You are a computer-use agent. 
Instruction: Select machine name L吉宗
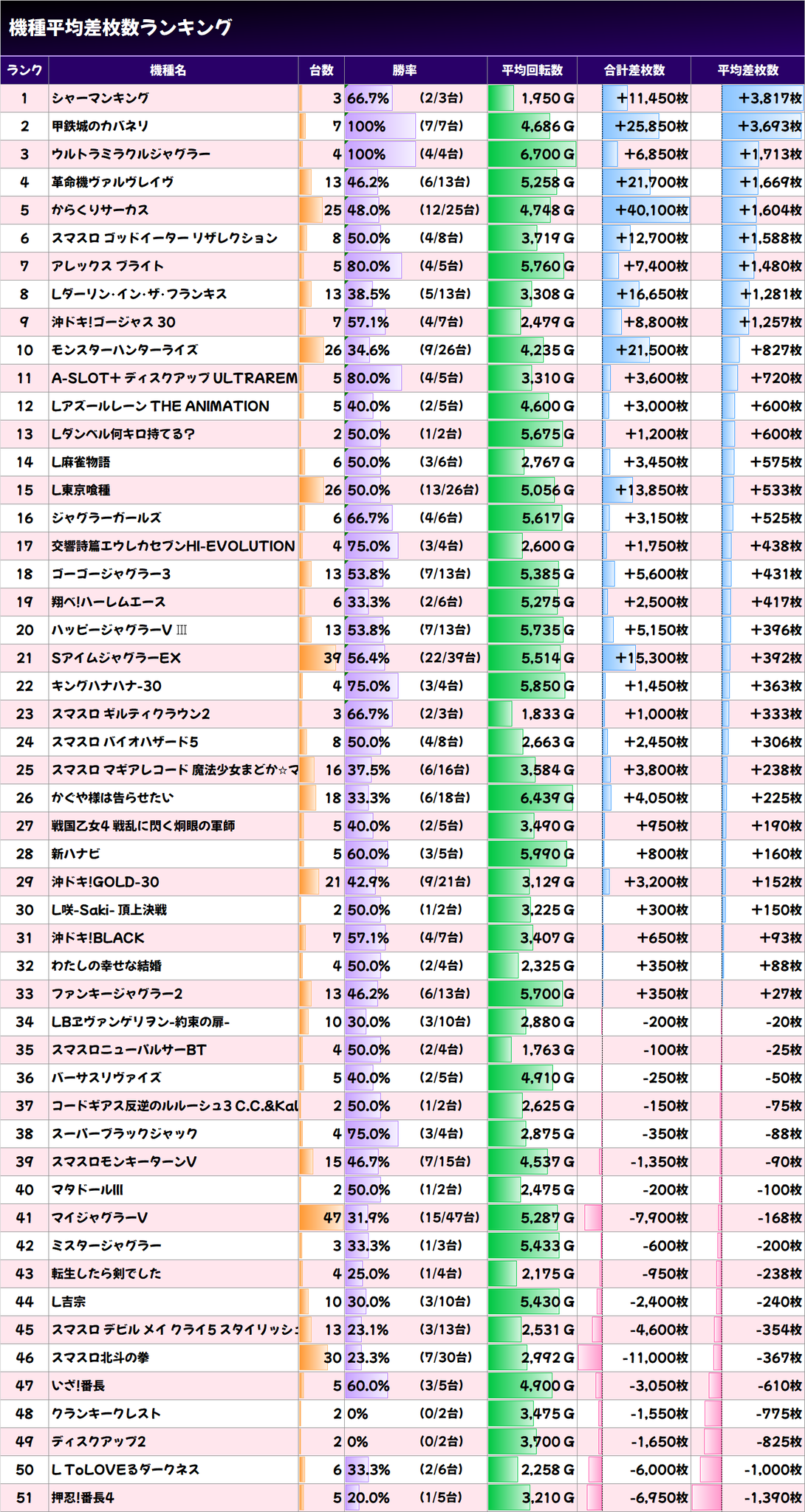click(x=68, y=1302)
